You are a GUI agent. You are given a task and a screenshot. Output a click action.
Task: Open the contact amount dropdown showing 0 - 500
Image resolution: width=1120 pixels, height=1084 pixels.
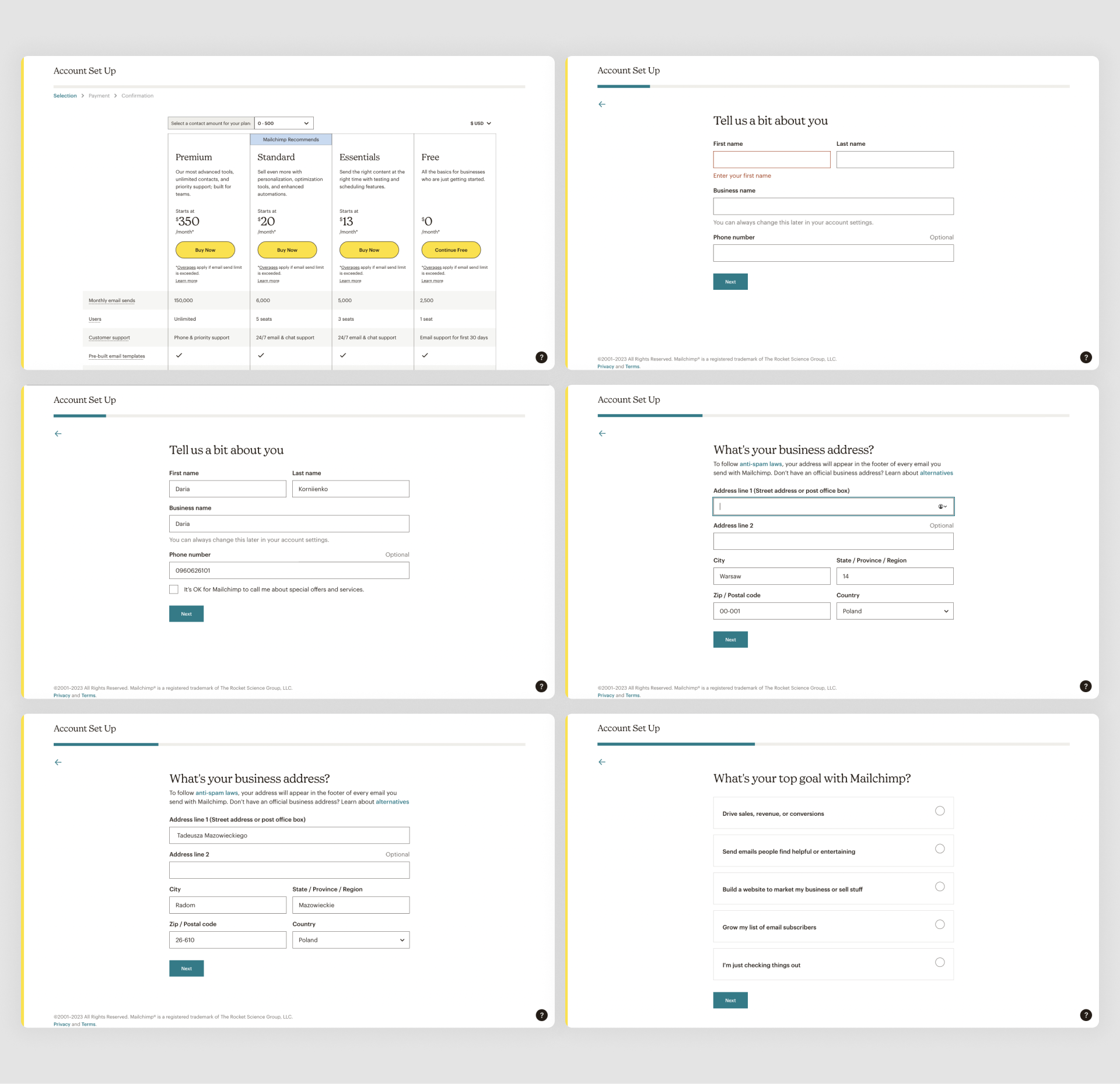point(284,123)
